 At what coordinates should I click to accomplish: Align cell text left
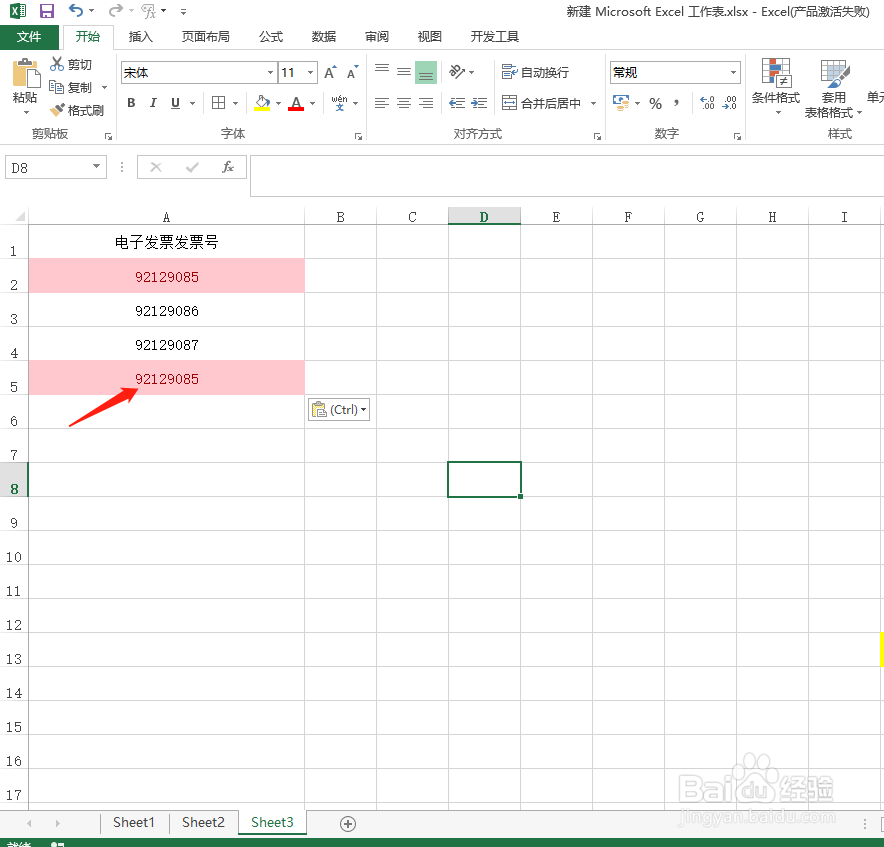click(x=382, y=103)
